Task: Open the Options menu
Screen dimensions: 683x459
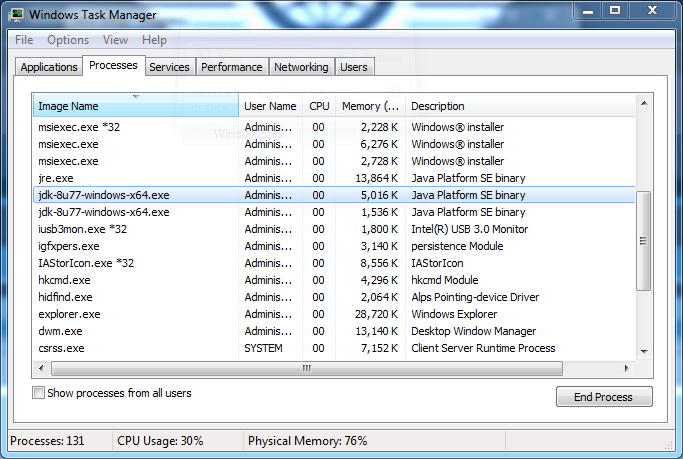Action: [68, 40]
